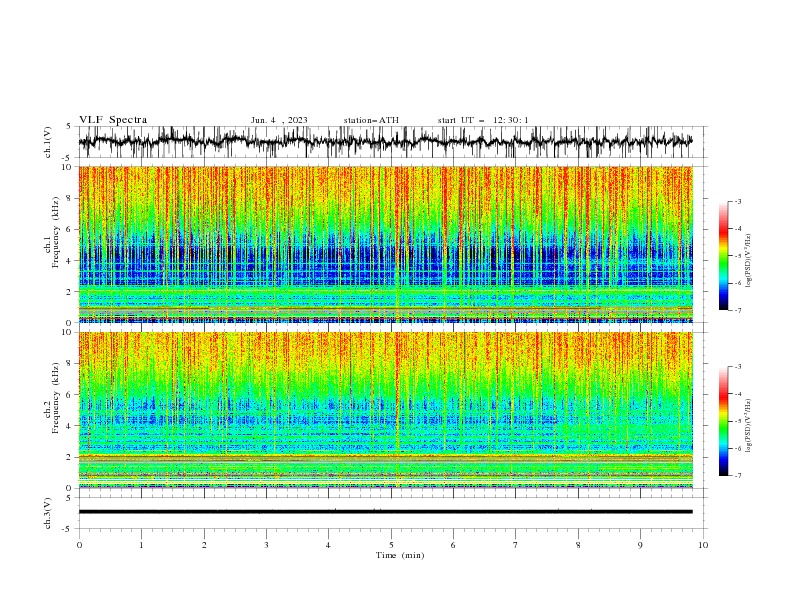The image size is (792, 612).
Task: Click the ch.3 flat black trace
Action: pyautogui.click(x=385, y=512)
